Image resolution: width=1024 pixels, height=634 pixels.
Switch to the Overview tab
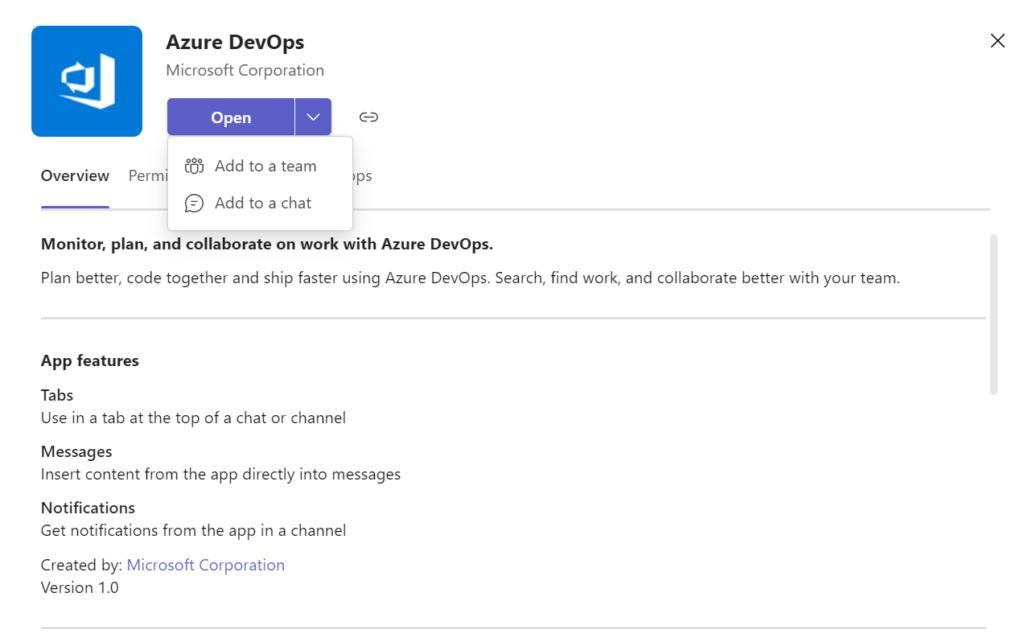pyautogui.click(x=75, y=176)
